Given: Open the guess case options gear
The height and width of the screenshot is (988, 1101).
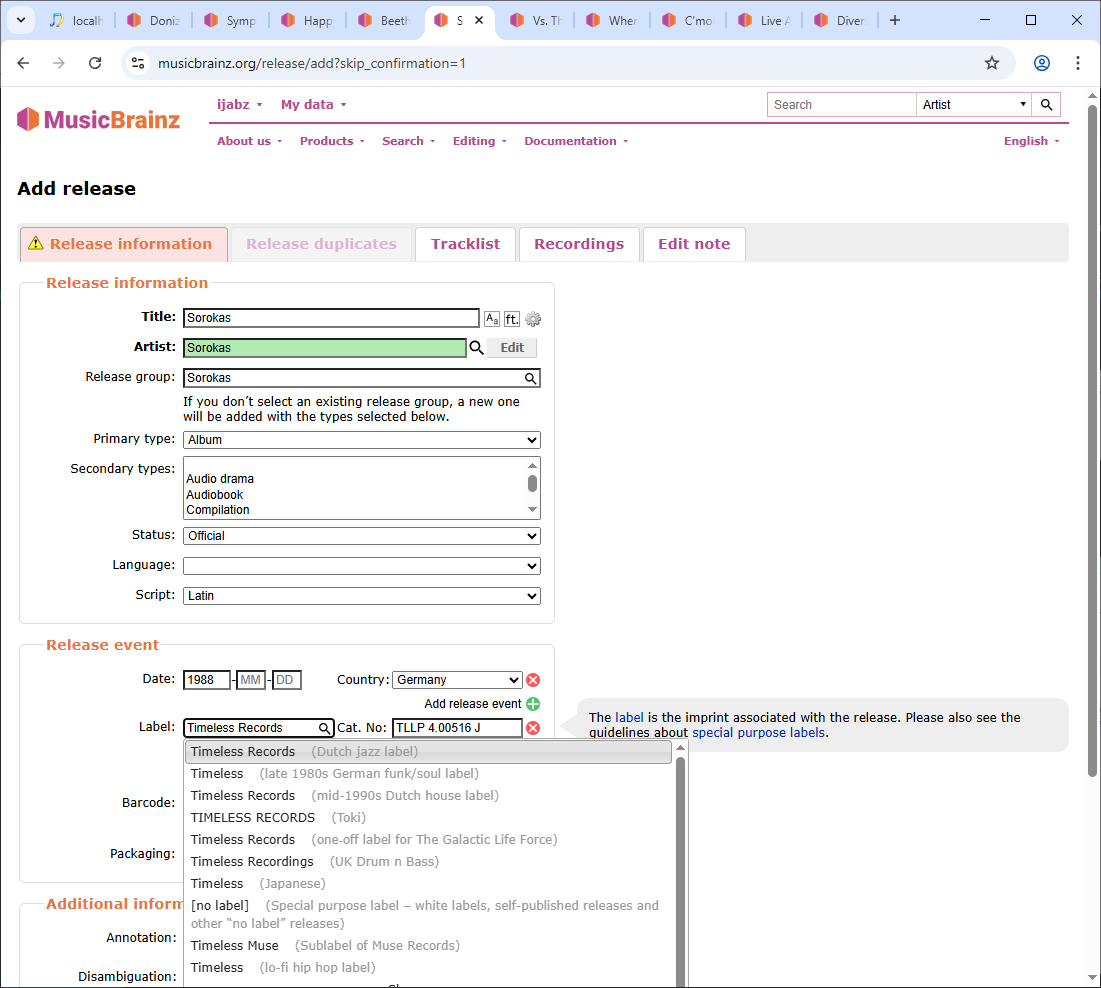Looking at the screenshot, I should (x=534, y=319).
